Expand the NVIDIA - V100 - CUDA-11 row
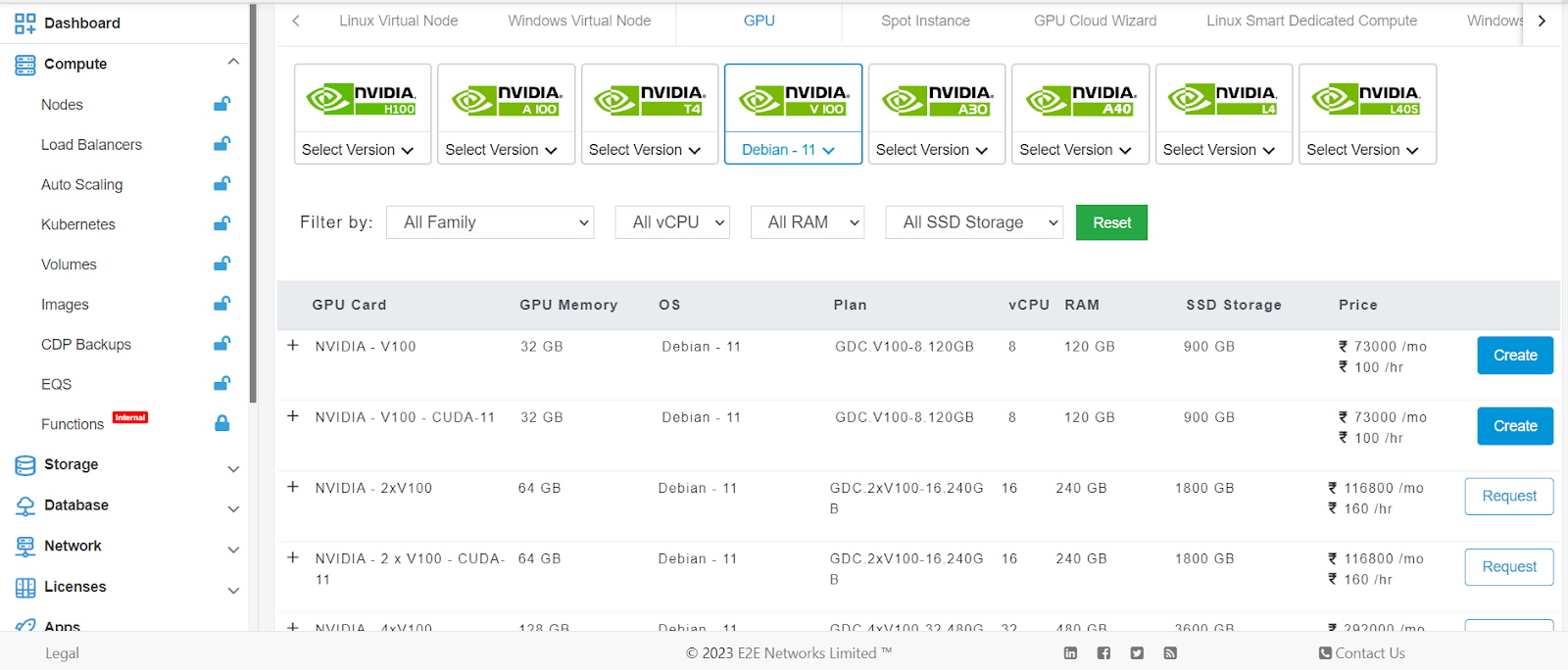 (x=292, y=416)
